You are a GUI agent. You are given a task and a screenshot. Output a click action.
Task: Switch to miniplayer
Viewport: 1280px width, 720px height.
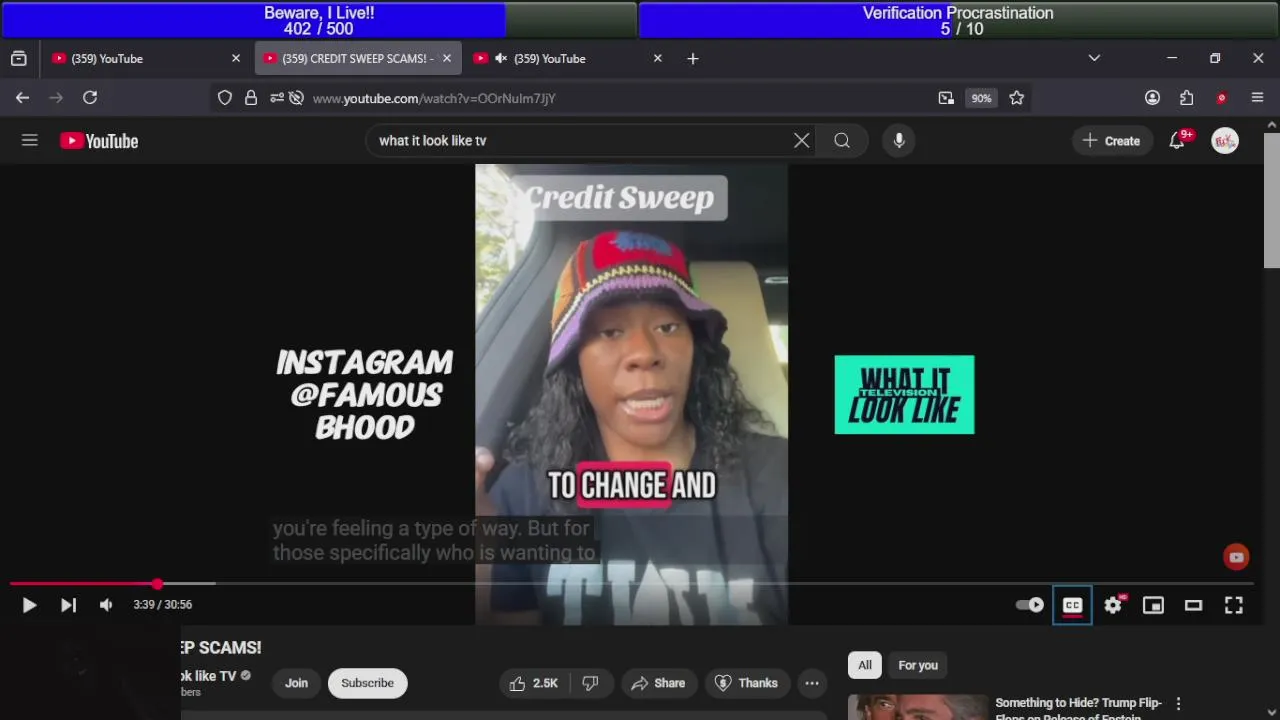pos(1153,605)
